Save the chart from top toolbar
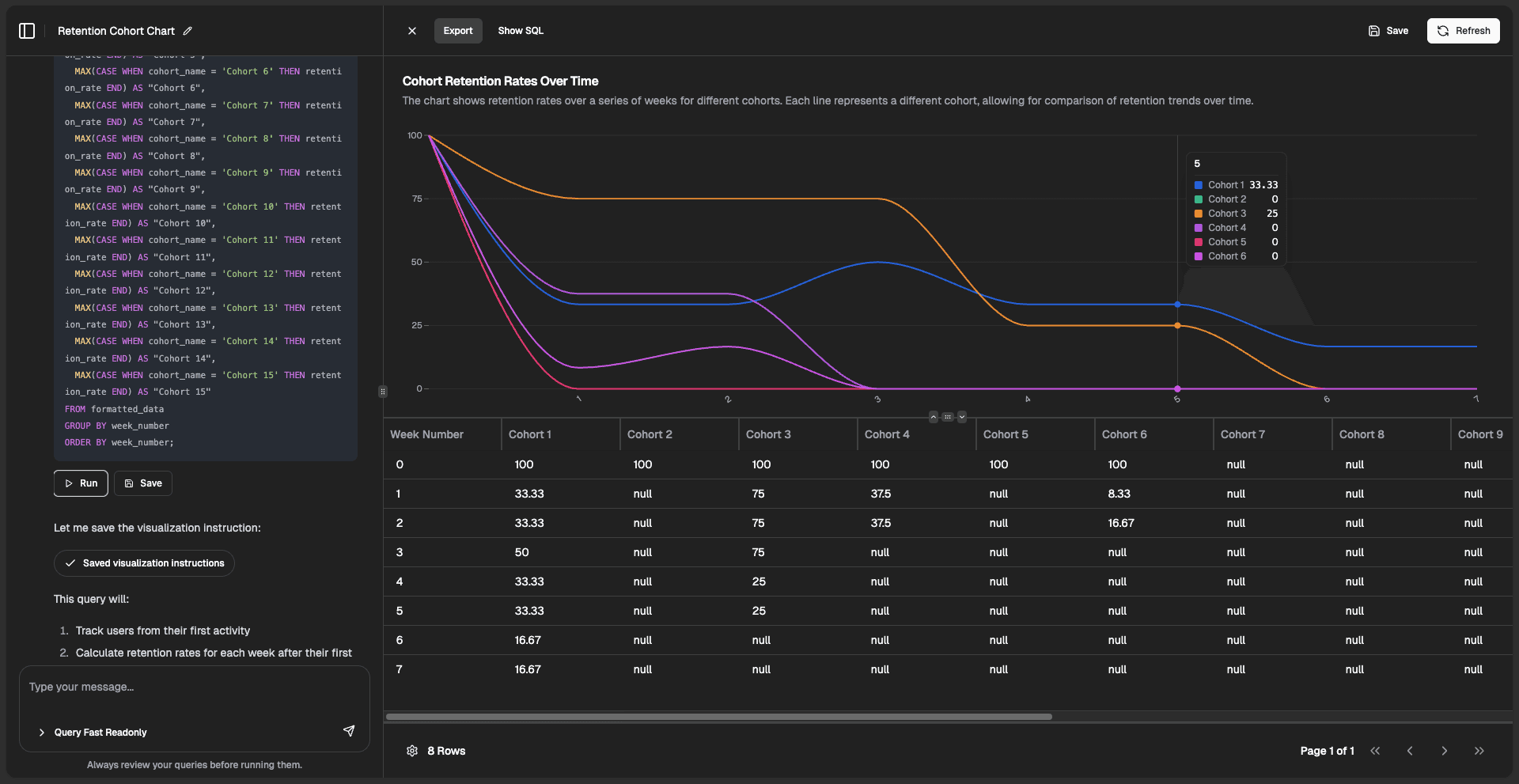This screenshot has width=1519, height=784. [1388, 31]
